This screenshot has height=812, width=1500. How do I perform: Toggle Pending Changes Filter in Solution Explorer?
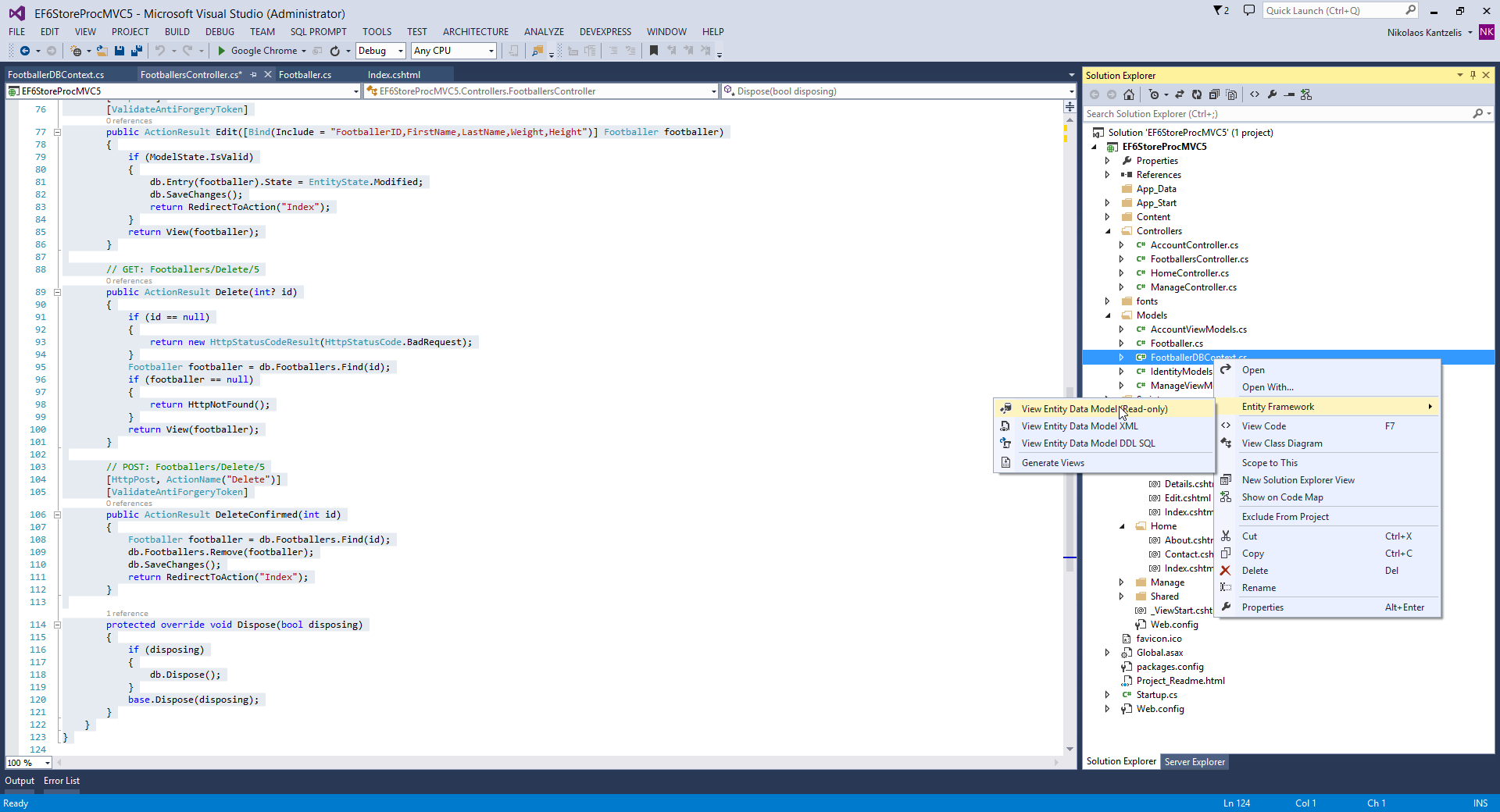1155,94
